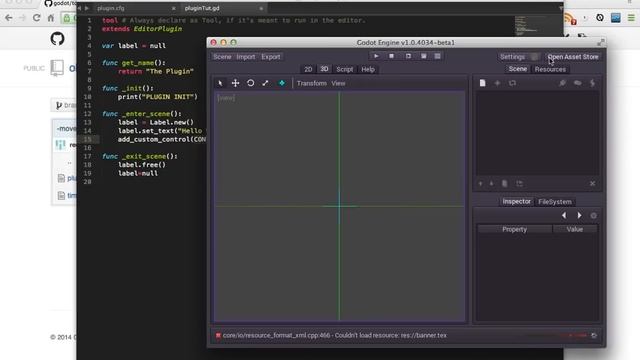Click the RSS extension icon in browser
The width and height of the screenshot is (640, 360).
pyautogui.click(x=570, y=19)
